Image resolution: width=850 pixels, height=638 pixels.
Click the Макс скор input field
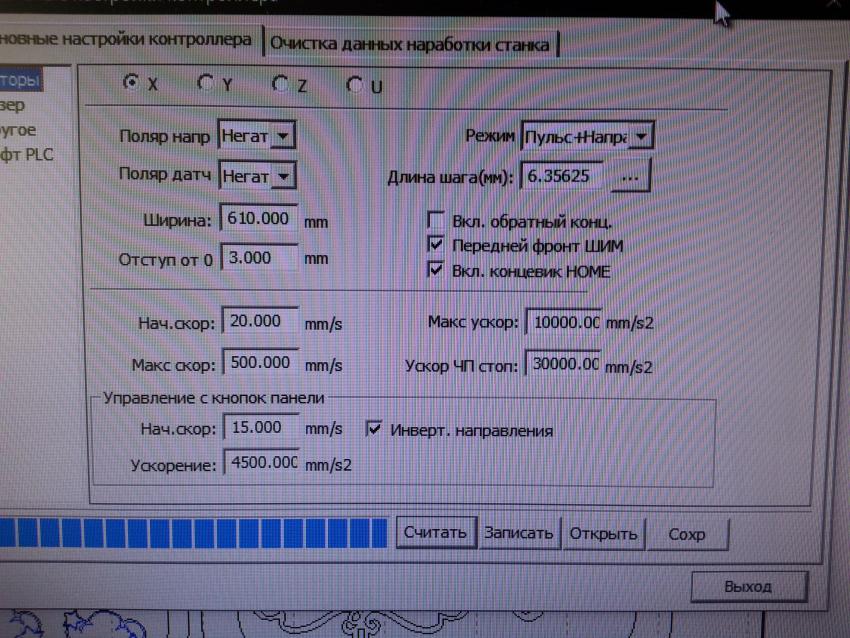(x=259, y=362)
